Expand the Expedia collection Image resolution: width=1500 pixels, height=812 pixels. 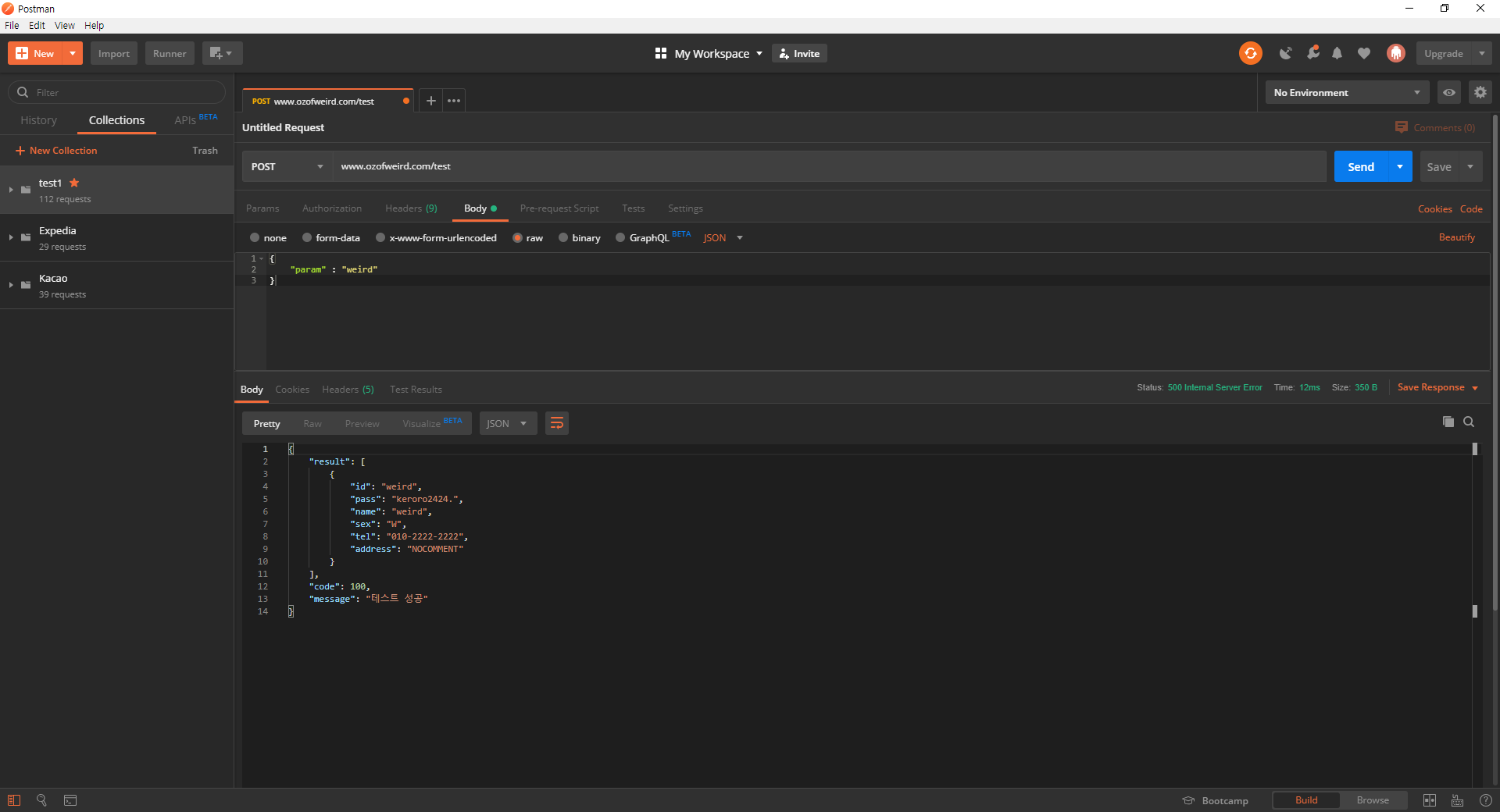pyautogui.click(x=11, y=237)
